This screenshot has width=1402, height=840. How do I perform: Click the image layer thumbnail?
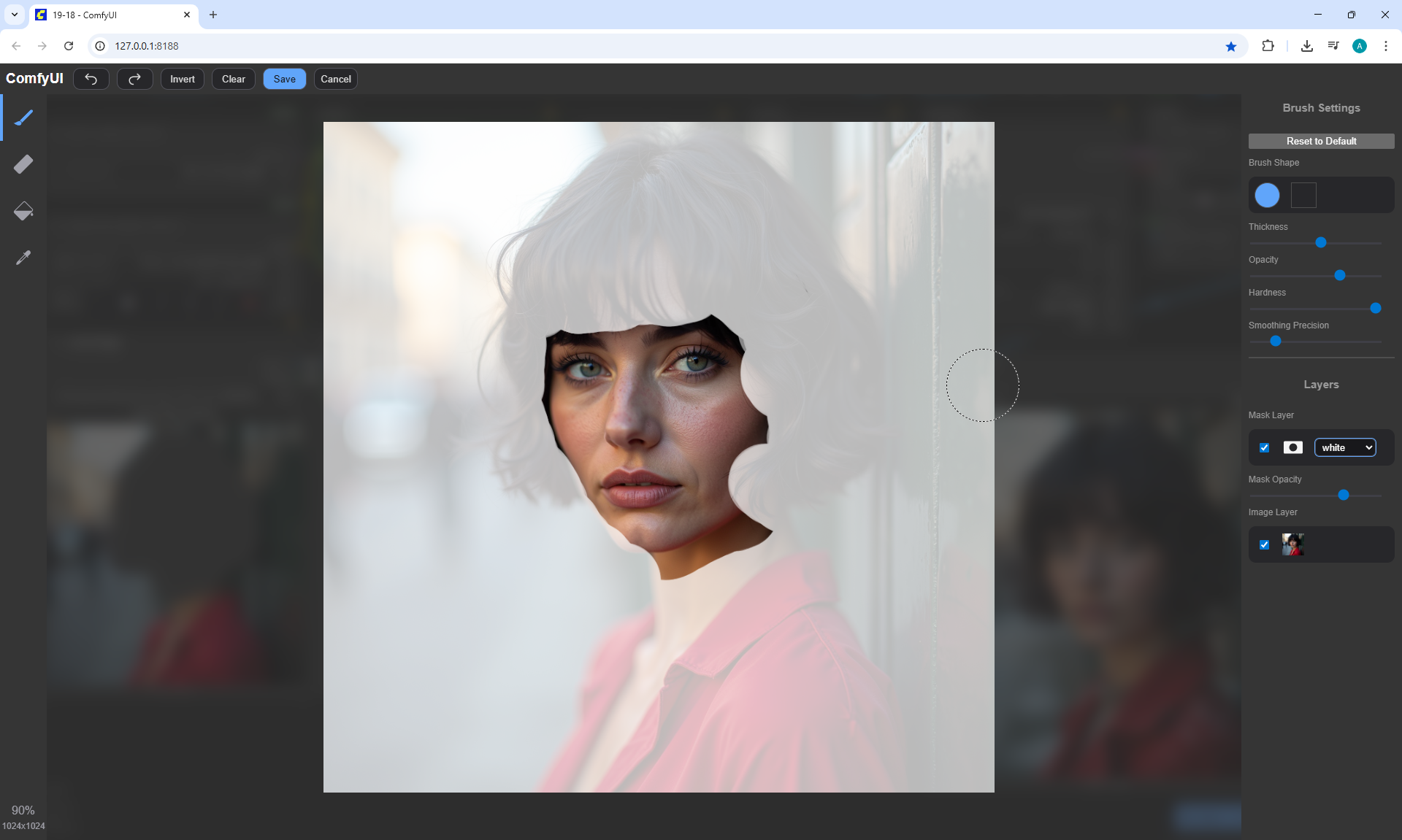(1292, 544)
